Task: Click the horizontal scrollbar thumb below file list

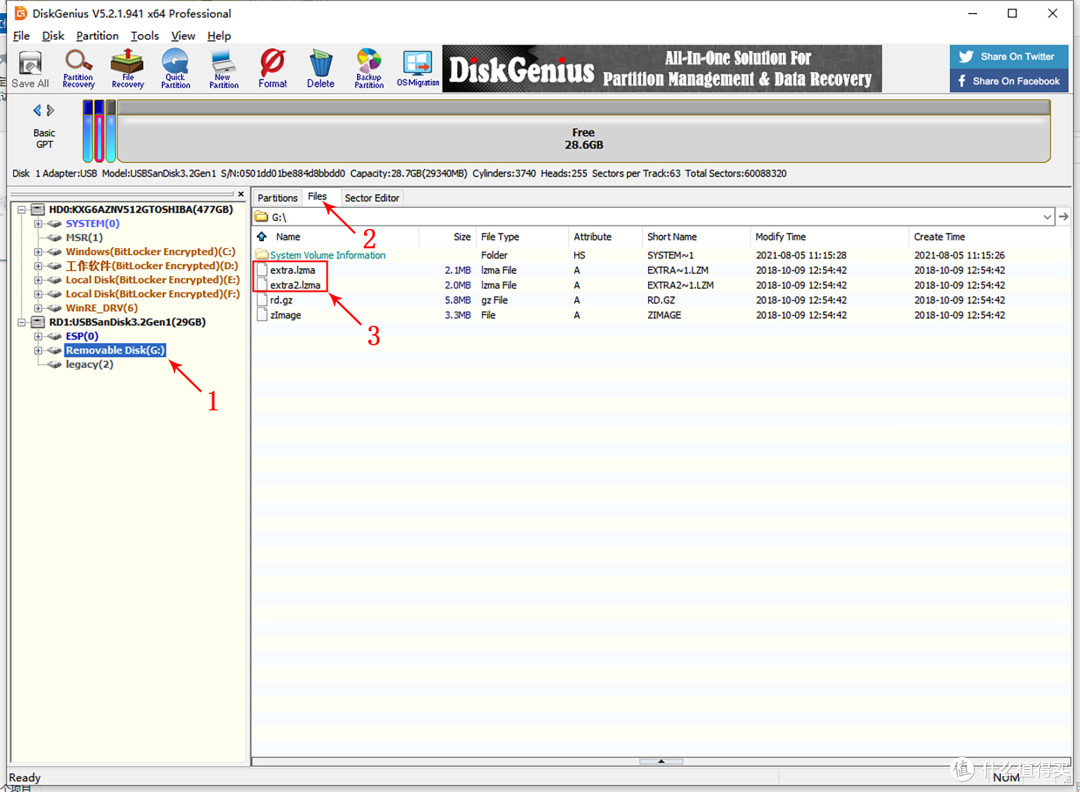Action: click(661, 762)
